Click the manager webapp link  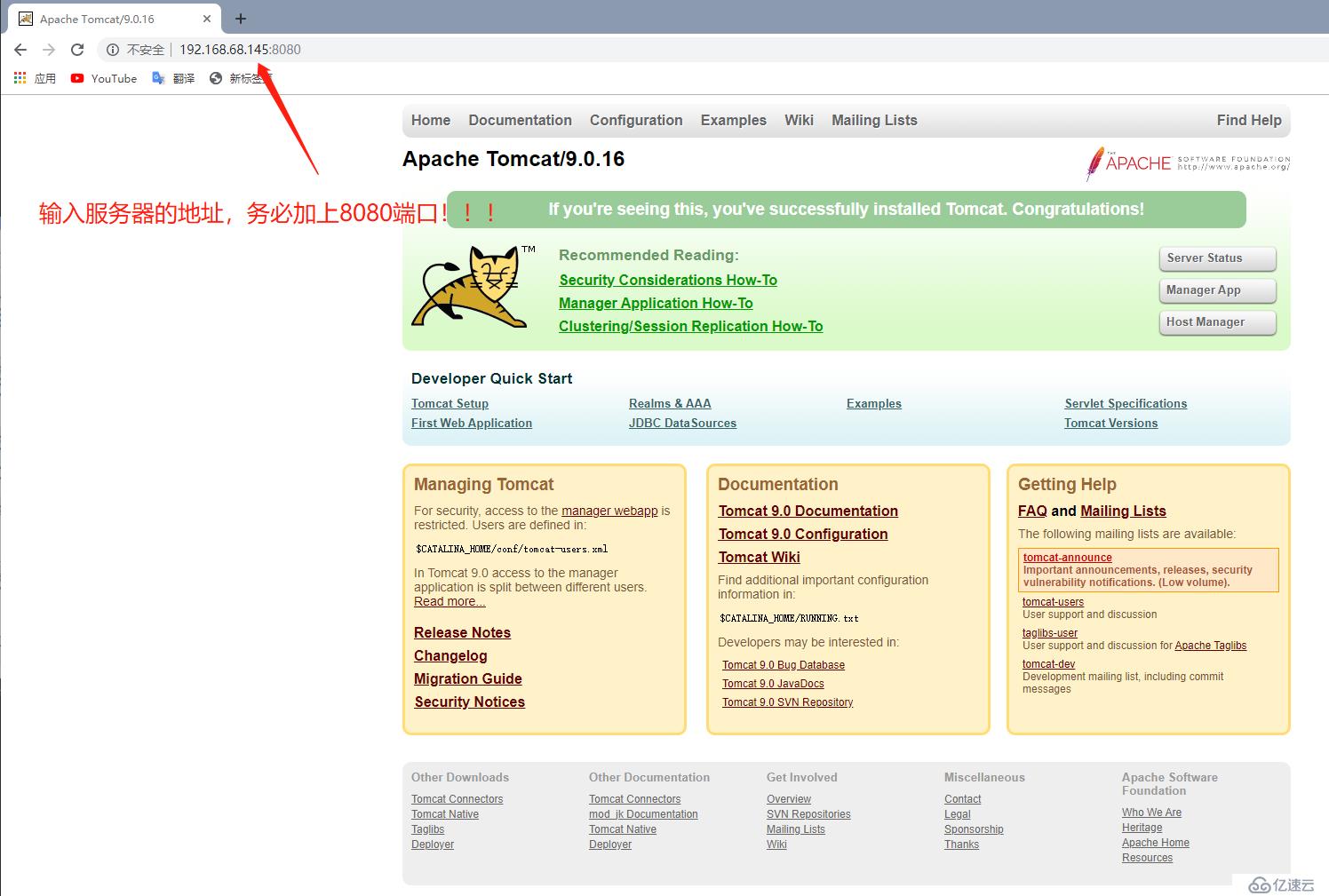pos(609,511)
